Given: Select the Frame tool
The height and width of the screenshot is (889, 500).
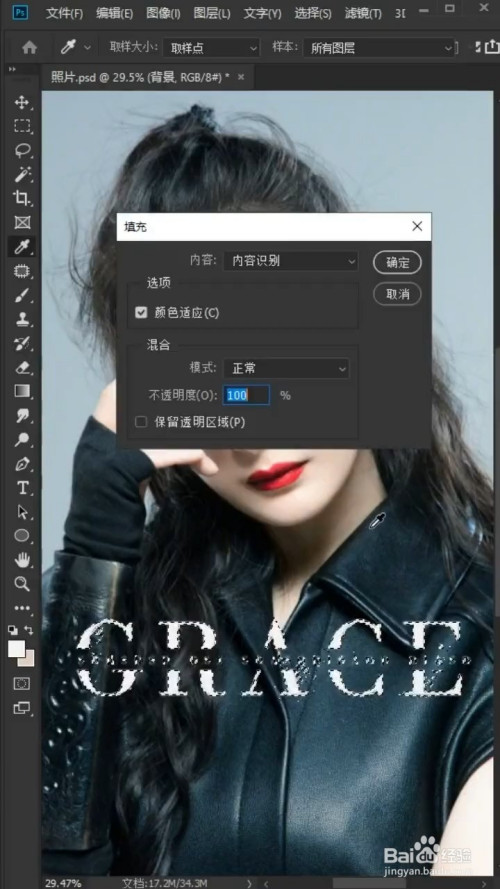Looking at the screenshot, I should [22, 222].
